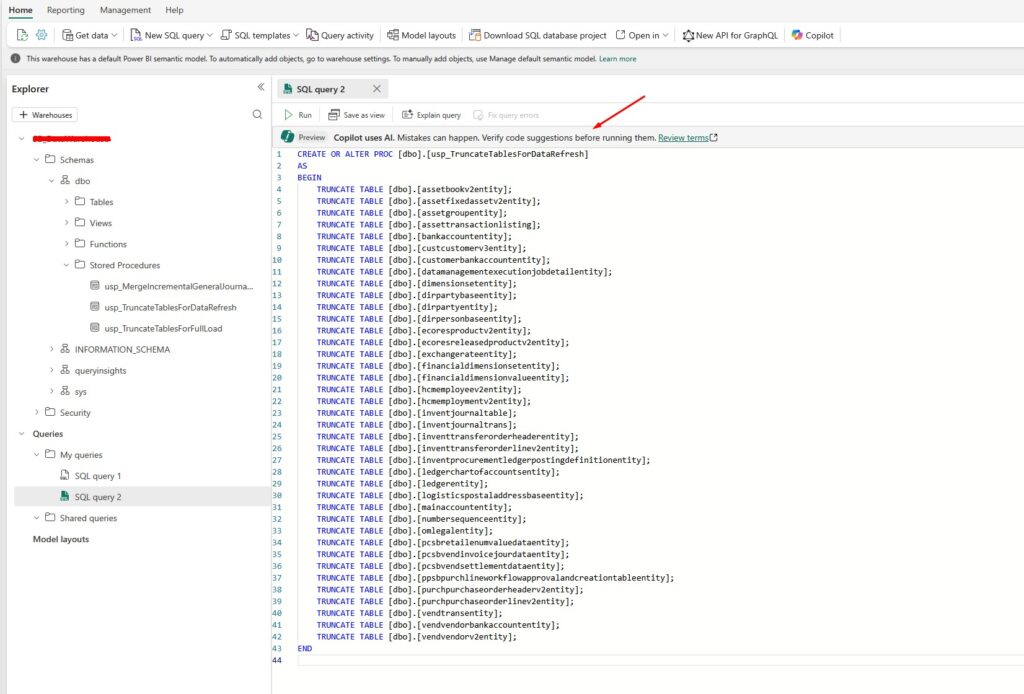Screen dimensions: 1024x694
Task: Click the Run play icon
Action: tap(289, 115)
